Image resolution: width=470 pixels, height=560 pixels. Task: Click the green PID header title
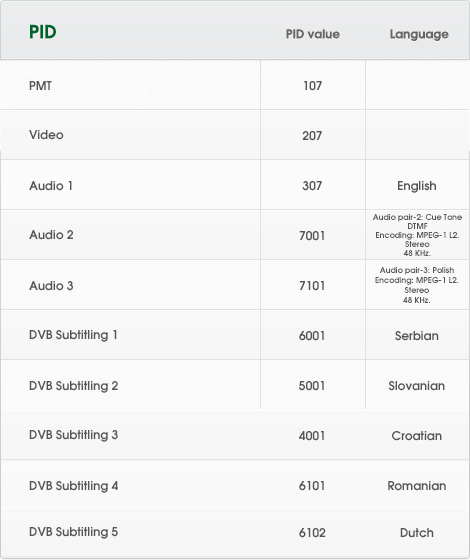42,32
